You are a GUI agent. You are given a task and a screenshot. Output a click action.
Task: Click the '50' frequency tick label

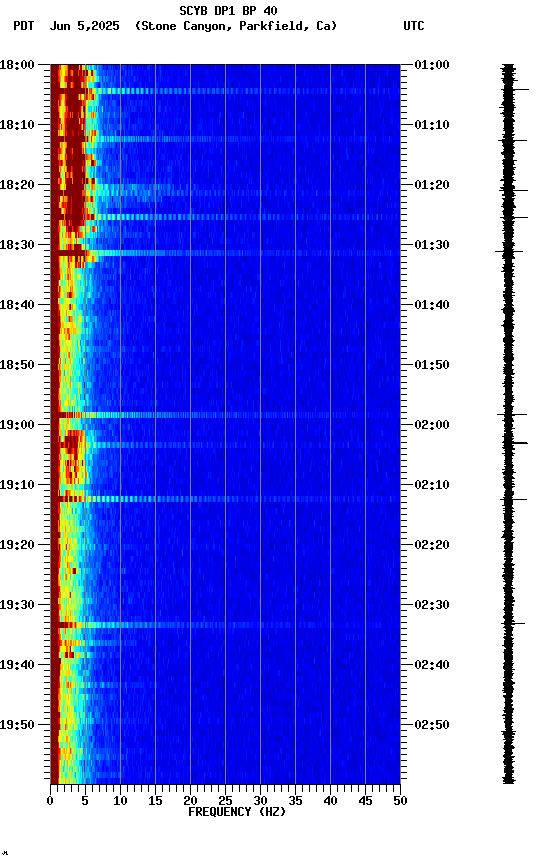pyautogui.click(x=401, y=801)
